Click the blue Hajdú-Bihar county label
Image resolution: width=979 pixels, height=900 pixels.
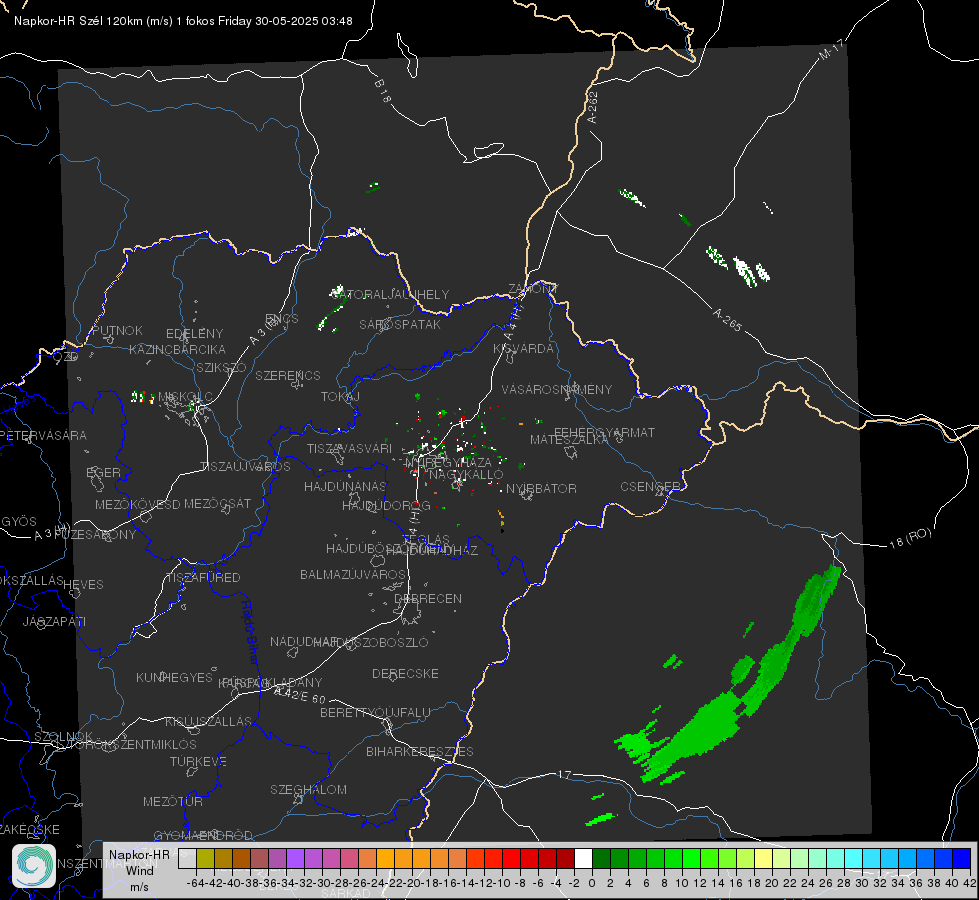click(x=249, y=632)
